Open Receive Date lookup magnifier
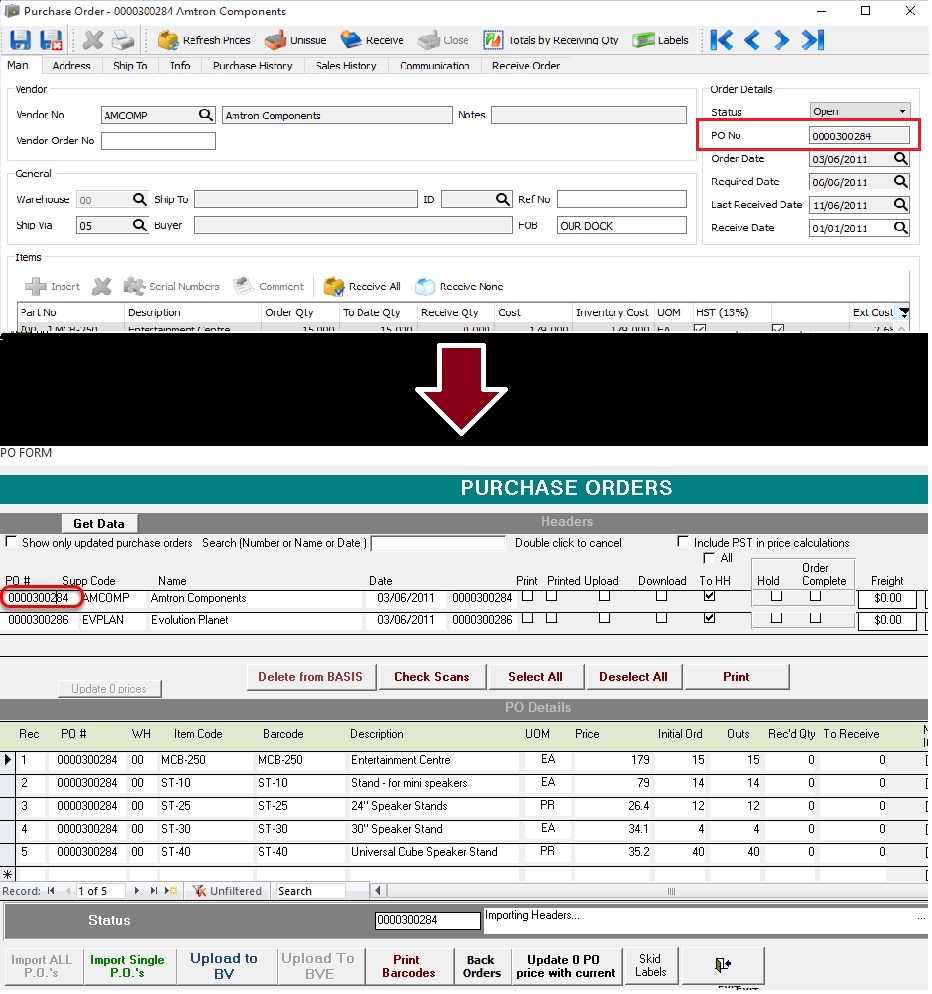The height and width of the screenshot is (994, 932). 900,227
